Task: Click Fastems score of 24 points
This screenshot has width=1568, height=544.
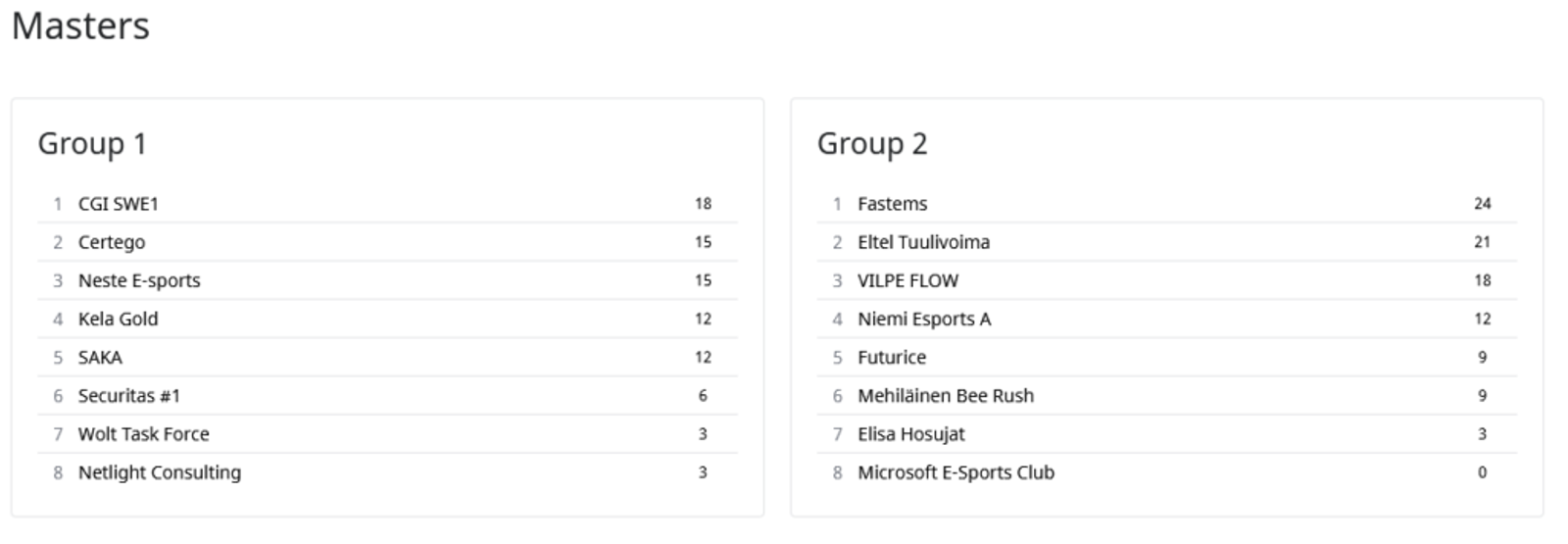Action: pos(1482,204)
